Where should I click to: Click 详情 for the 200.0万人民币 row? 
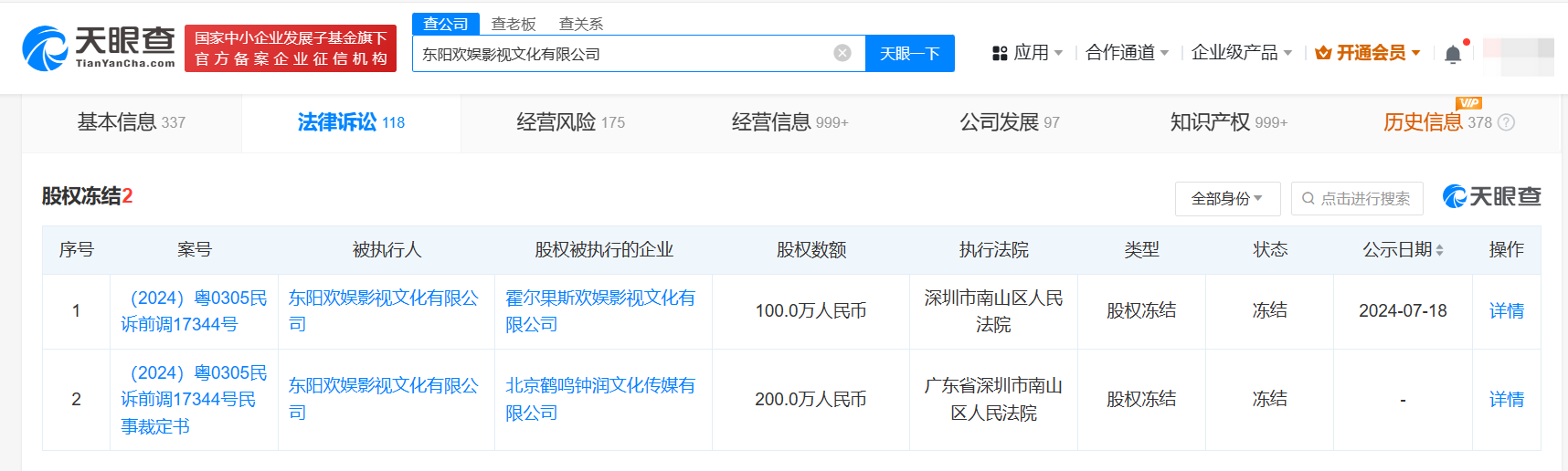pos(1507,399)
